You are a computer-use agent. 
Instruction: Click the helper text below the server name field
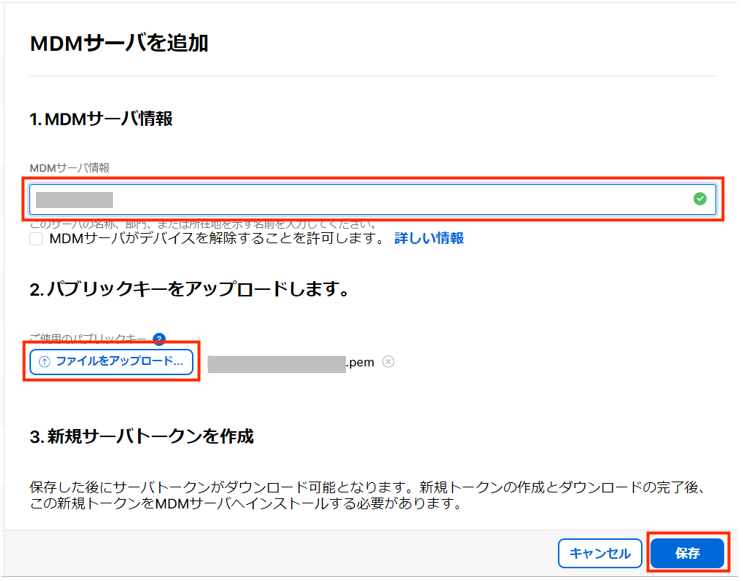point(200,224)
